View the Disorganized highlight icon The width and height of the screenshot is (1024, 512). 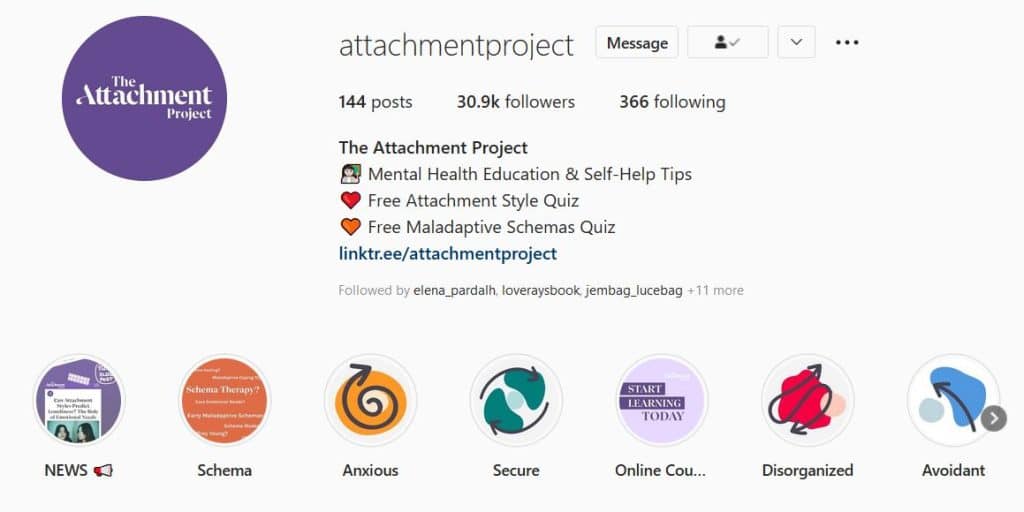(807, 400)
